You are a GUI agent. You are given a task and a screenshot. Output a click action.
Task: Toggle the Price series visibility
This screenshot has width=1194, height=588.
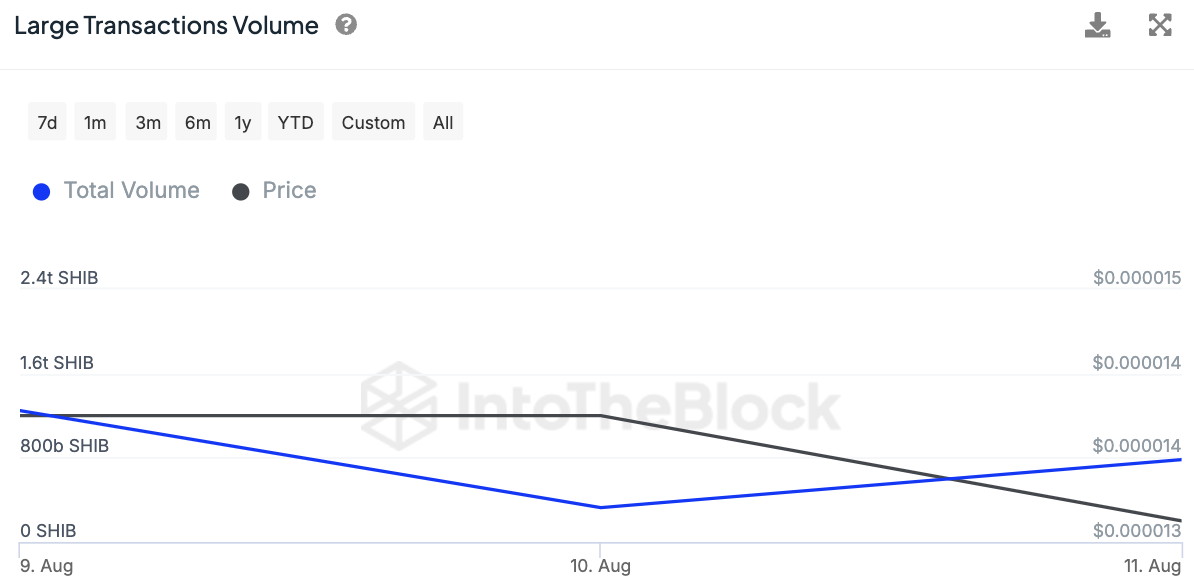(x=289, y=191)
